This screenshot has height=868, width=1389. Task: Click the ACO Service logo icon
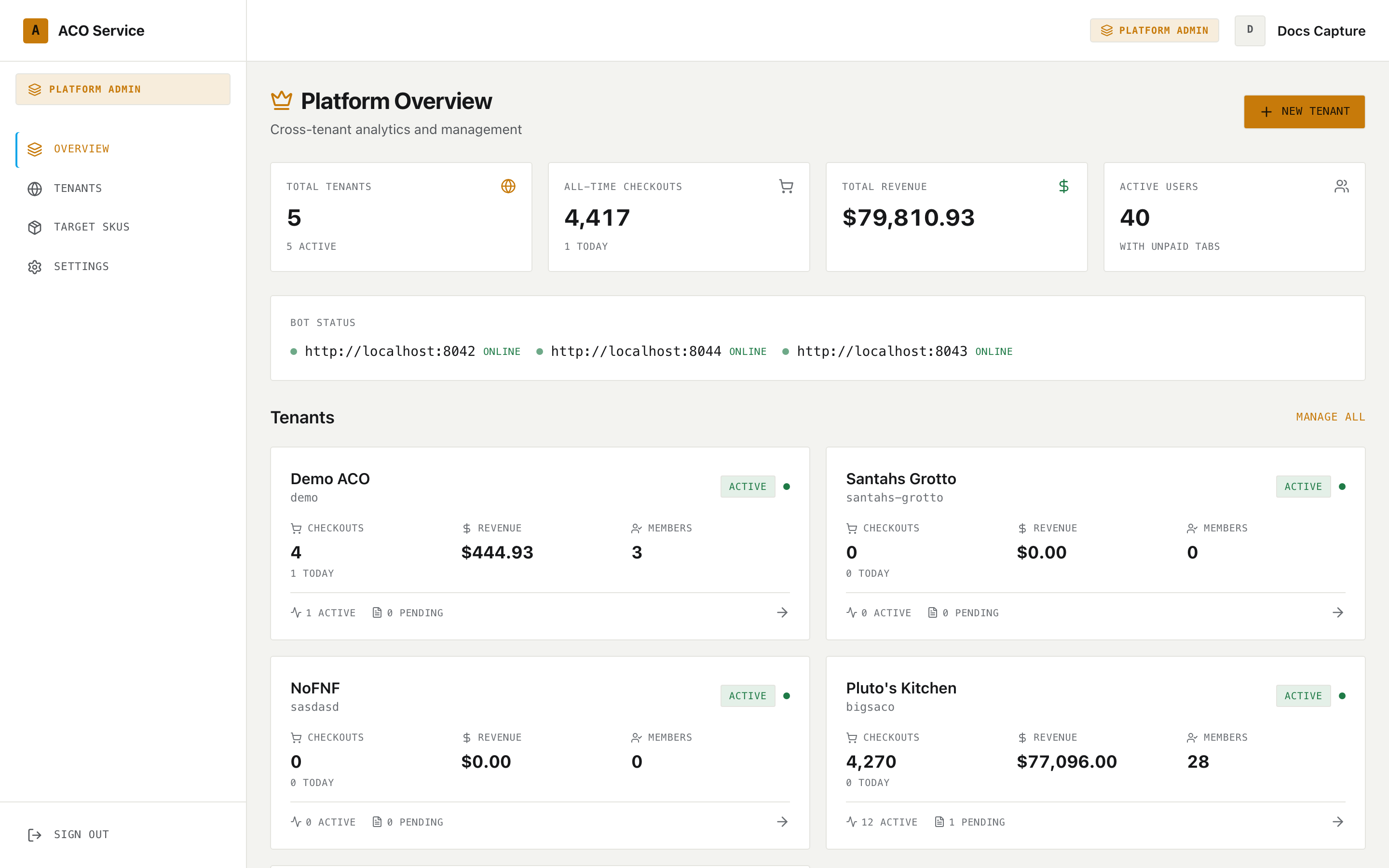[x=36, y=30]
